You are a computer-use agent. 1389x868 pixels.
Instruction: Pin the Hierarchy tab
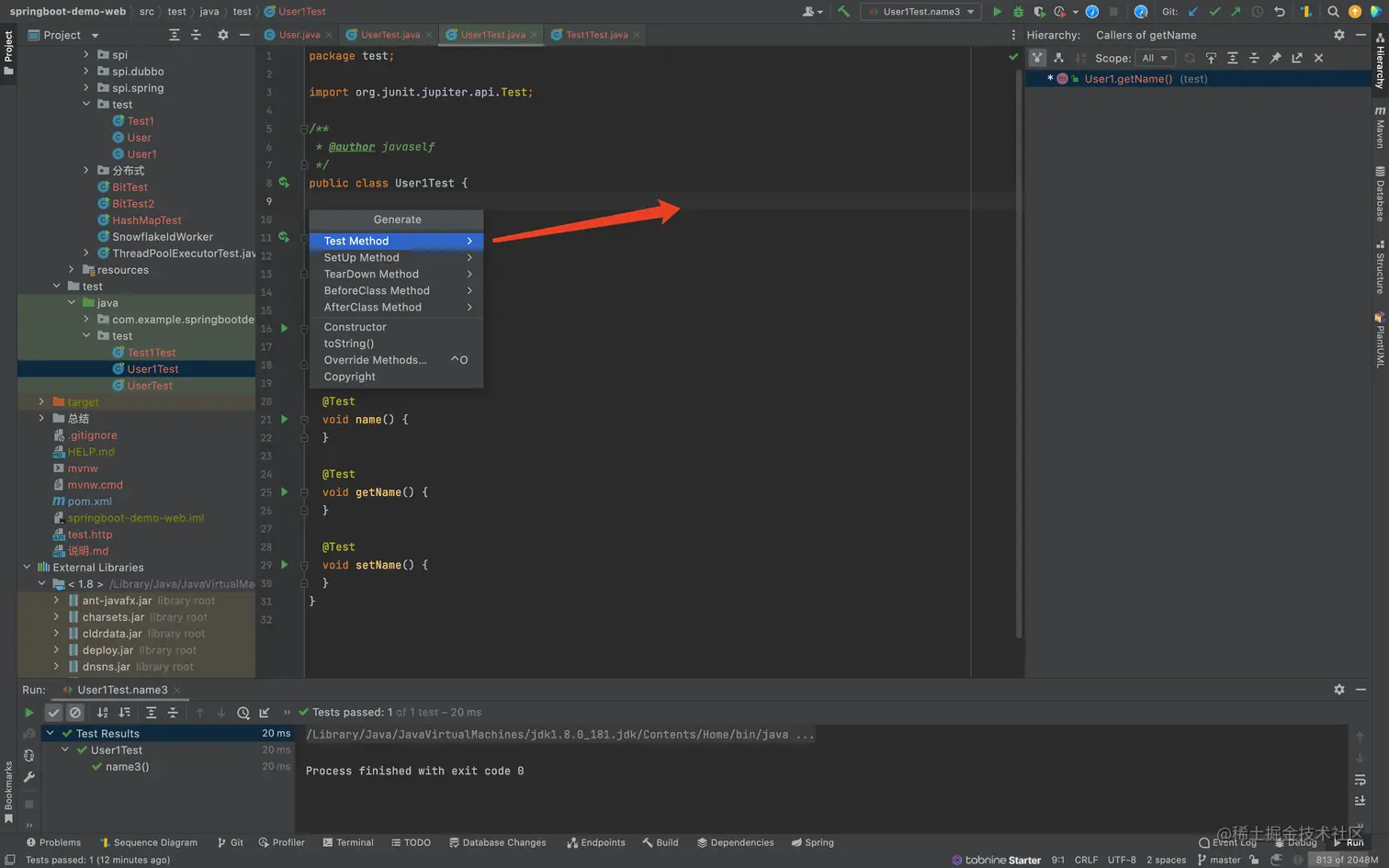pyautogui.click(x=1275, y=58)
